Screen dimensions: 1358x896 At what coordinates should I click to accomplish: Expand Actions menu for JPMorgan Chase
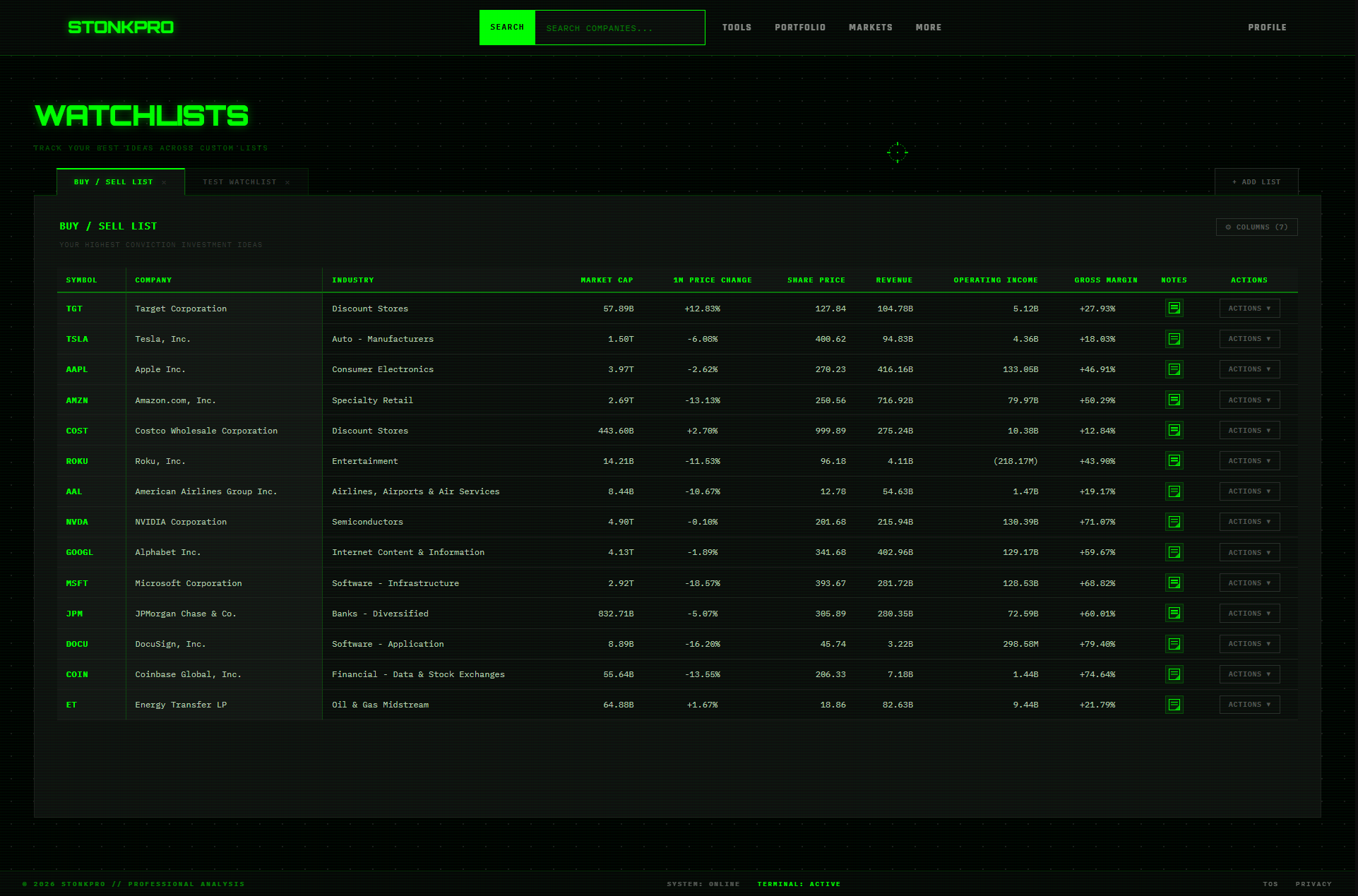point(1249,614)
